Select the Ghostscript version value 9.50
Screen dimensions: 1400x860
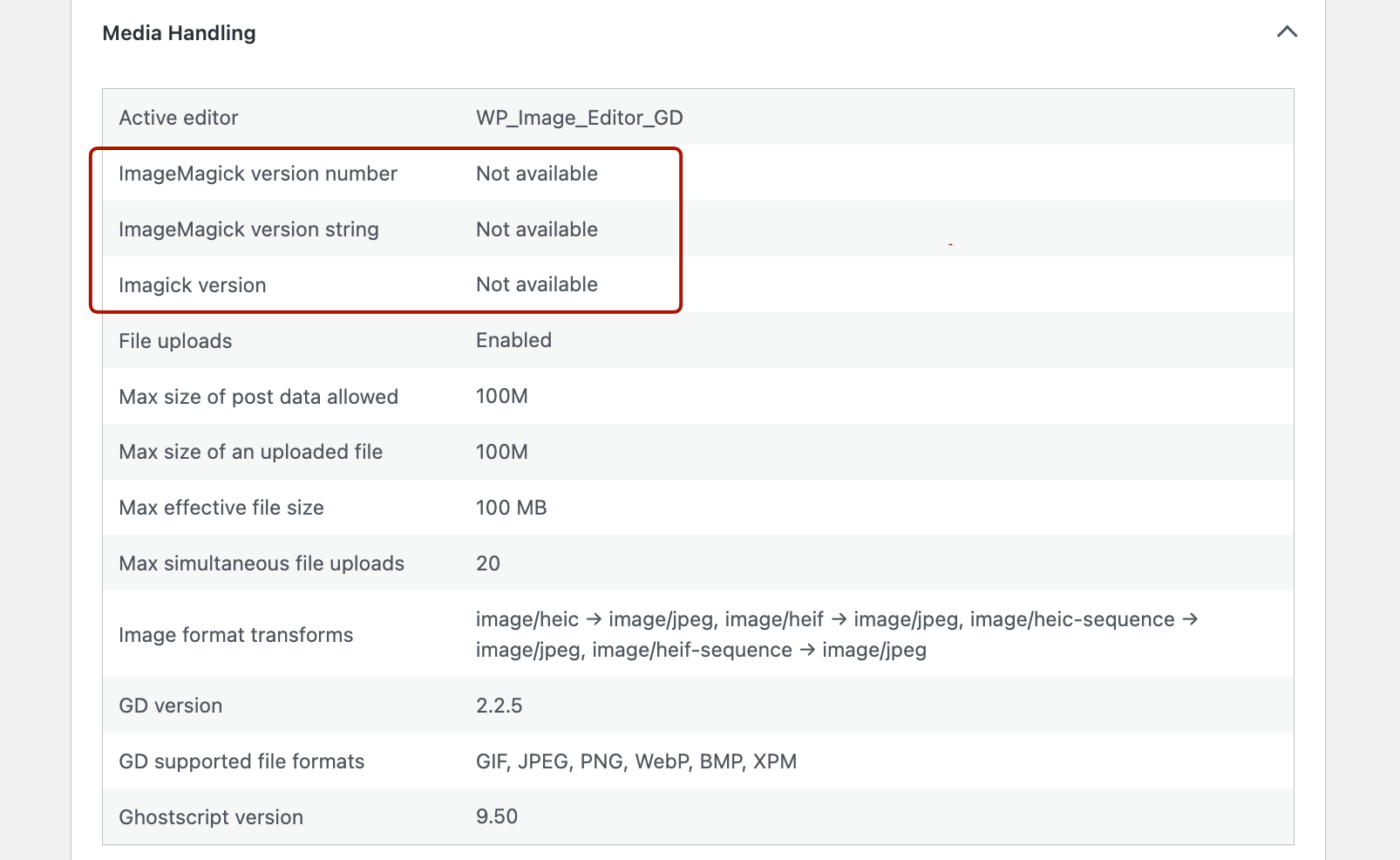click(496, 817)
